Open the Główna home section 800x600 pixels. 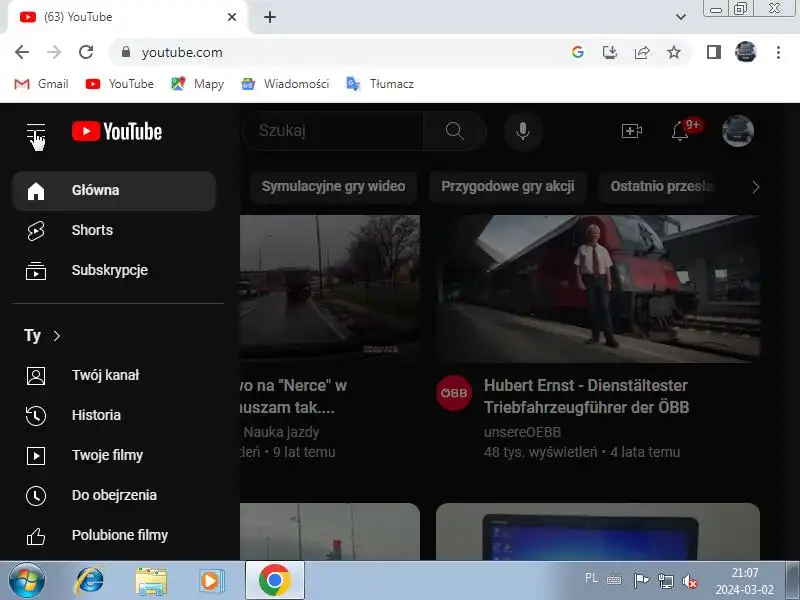coord(114,191)
